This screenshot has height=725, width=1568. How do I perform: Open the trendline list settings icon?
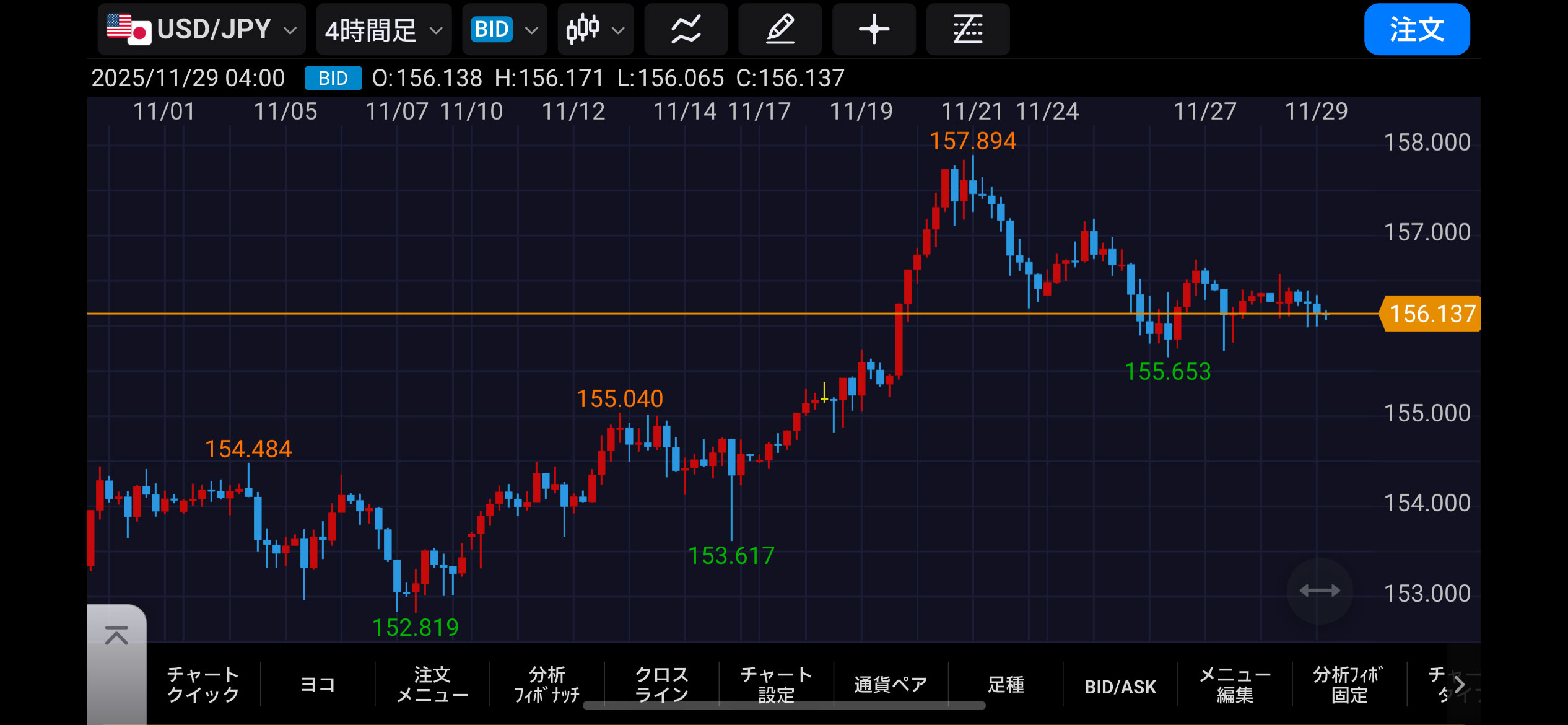967,29
